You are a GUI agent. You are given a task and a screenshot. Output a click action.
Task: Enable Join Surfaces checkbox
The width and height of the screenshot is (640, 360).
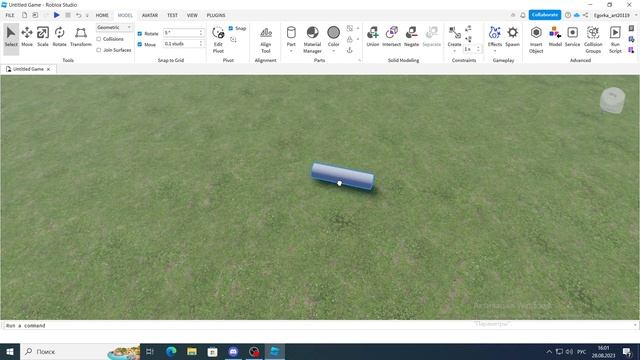[x=99, y=50]
